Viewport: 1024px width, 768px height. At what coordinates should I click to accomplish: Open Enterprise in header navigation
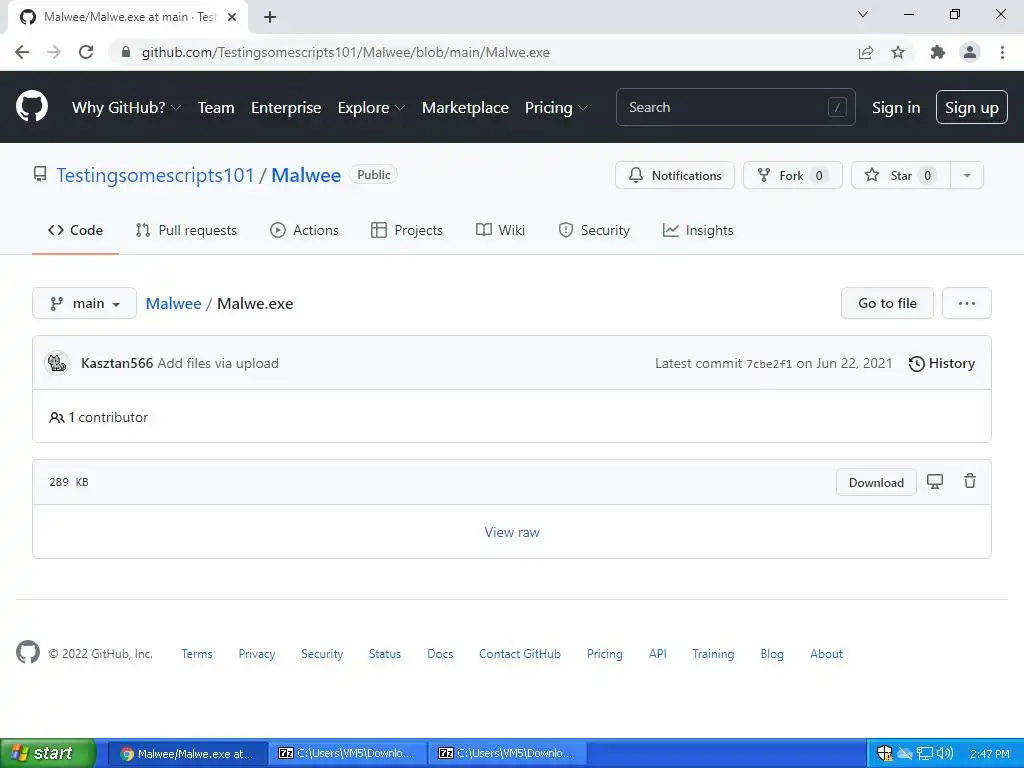tap(286, 107)
